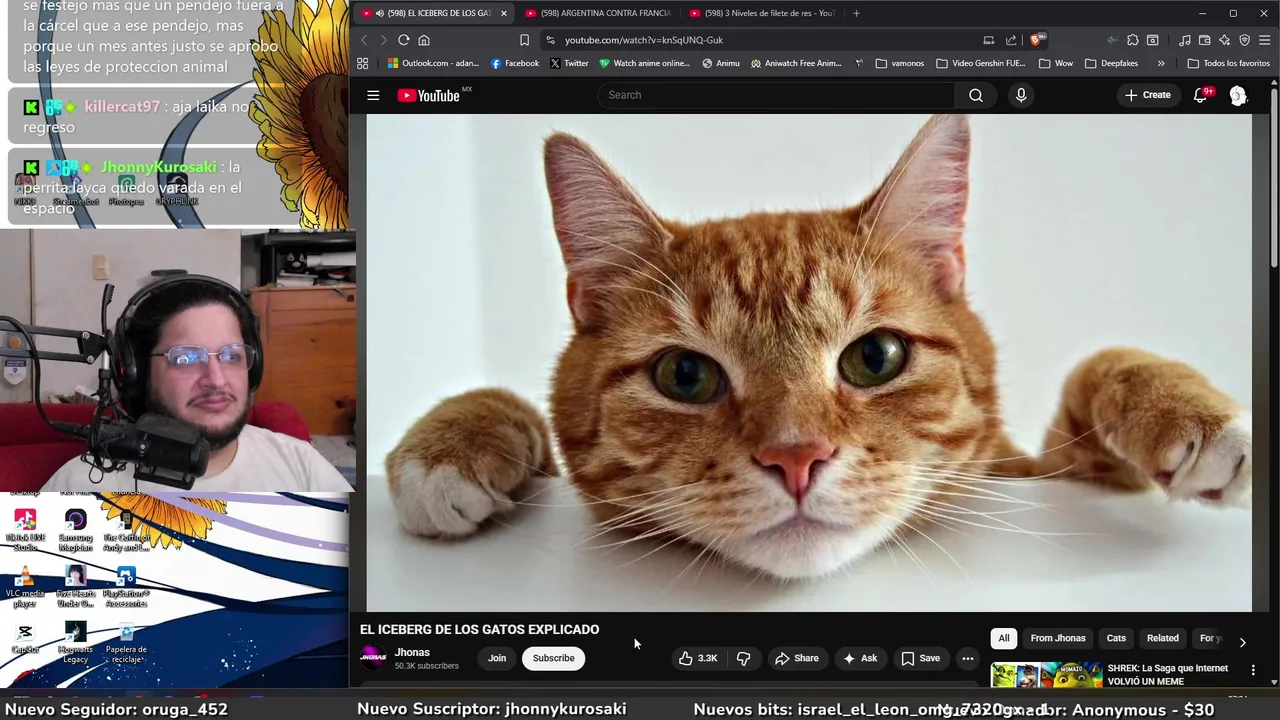Viewport: 1280px width, 720px height.
Task: Open Todos los favoritos folder
Action: (1229, 63)
